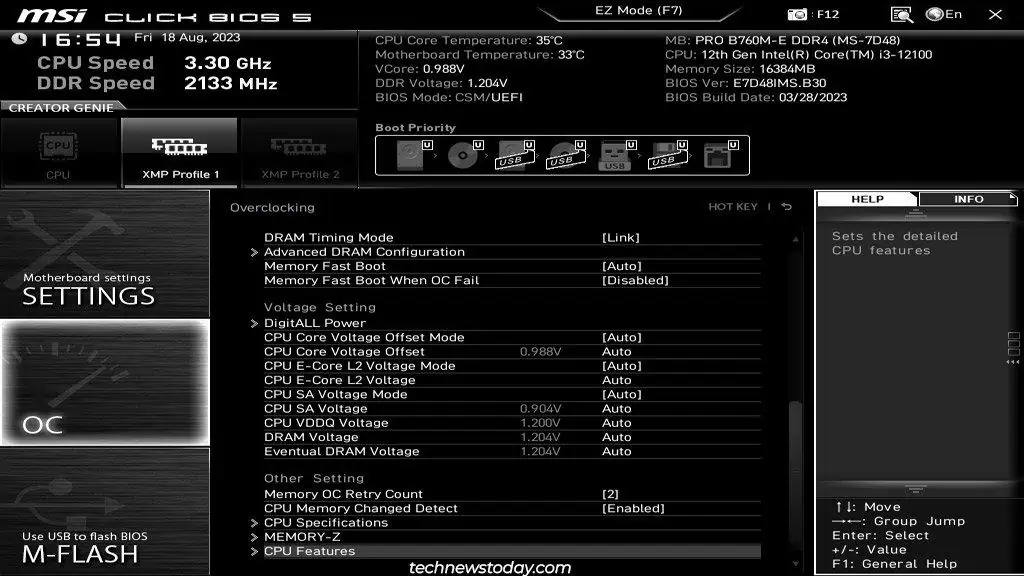The image size is (1024, 576).
Task: Open the INFO tab in help panel
Action: pyautogui.click(x=967, y=198)
